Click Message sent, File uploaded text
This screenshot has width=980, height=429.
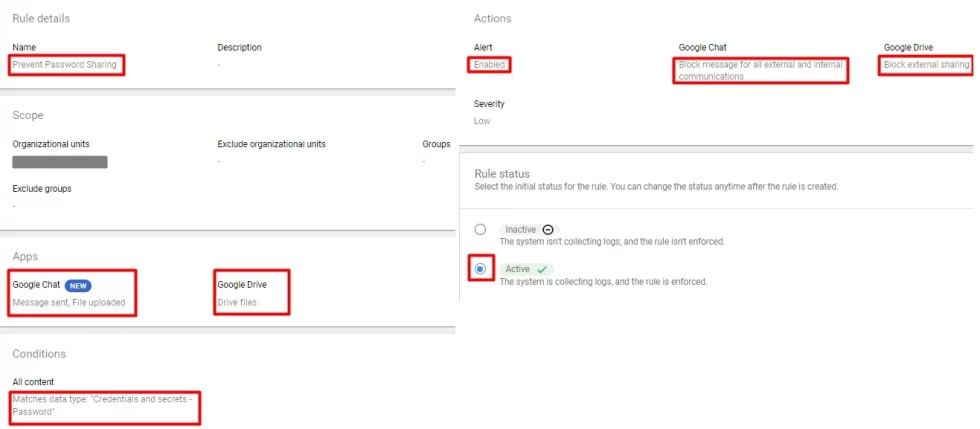[x=69, y=303]
